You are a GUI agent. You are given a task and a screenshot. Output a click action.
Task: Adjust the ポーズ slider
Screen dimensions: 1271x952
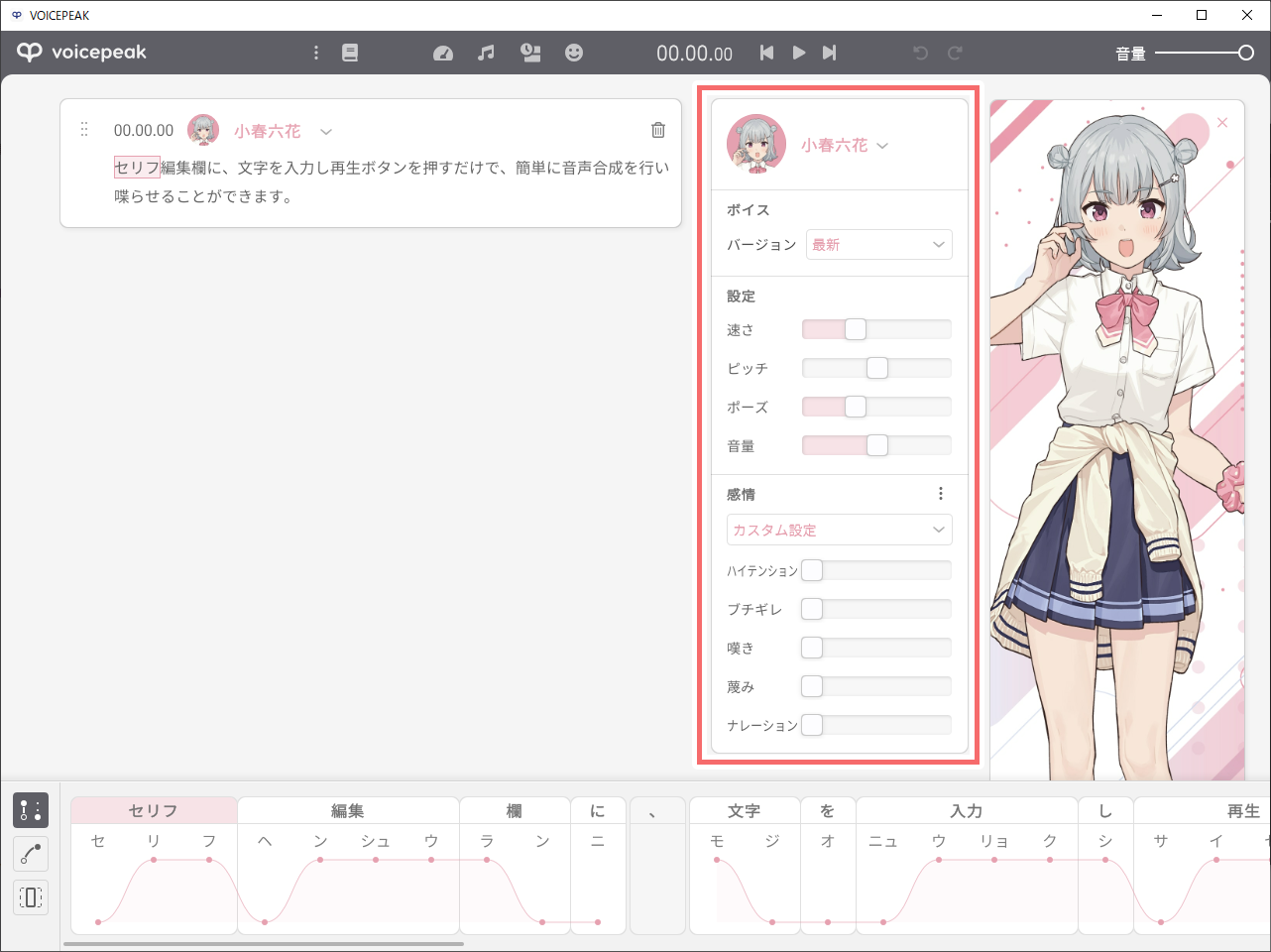tap(876, 407)
